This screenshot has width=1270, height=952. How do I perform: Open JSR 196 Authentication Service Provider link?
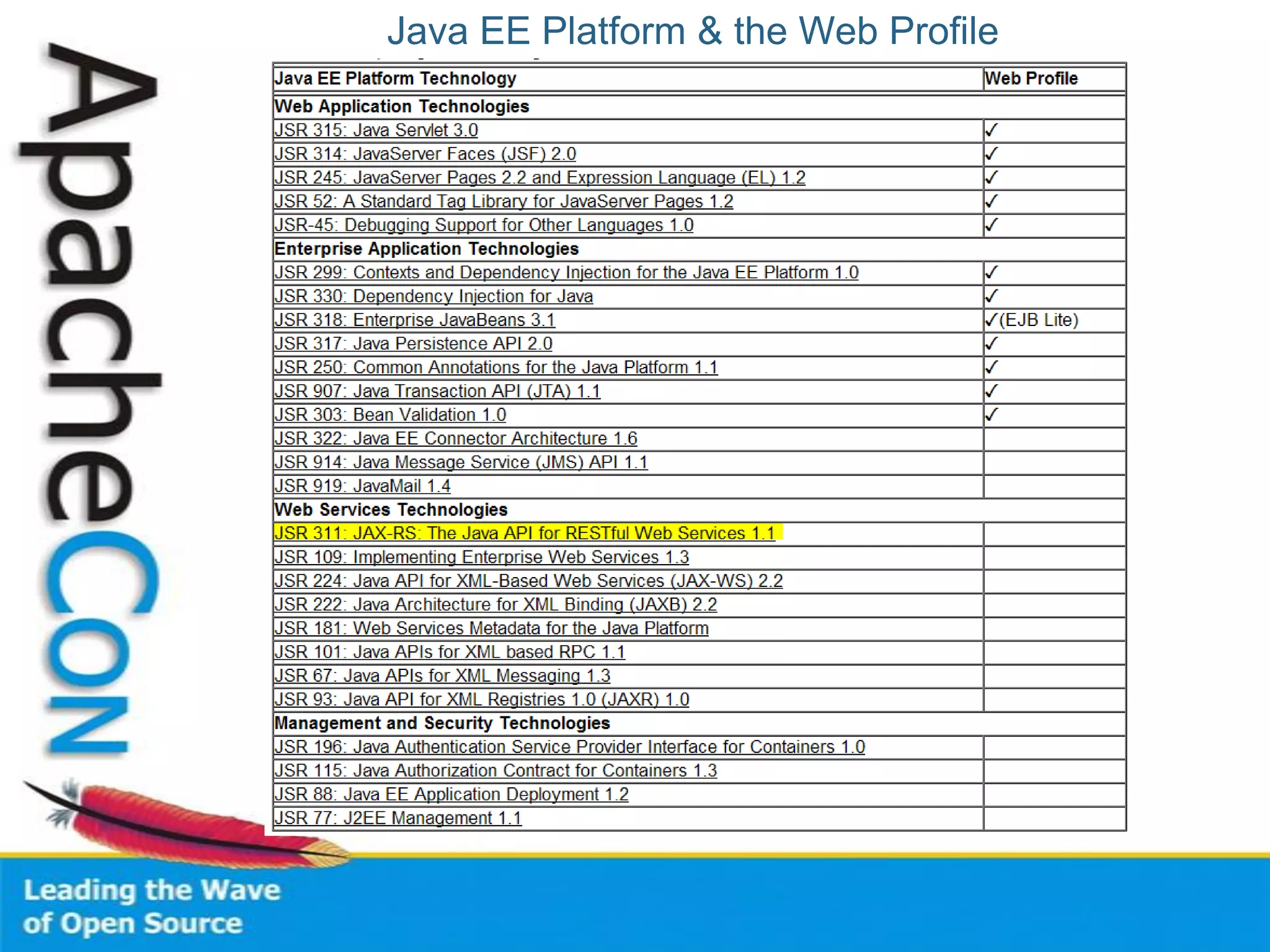[569, 747]
